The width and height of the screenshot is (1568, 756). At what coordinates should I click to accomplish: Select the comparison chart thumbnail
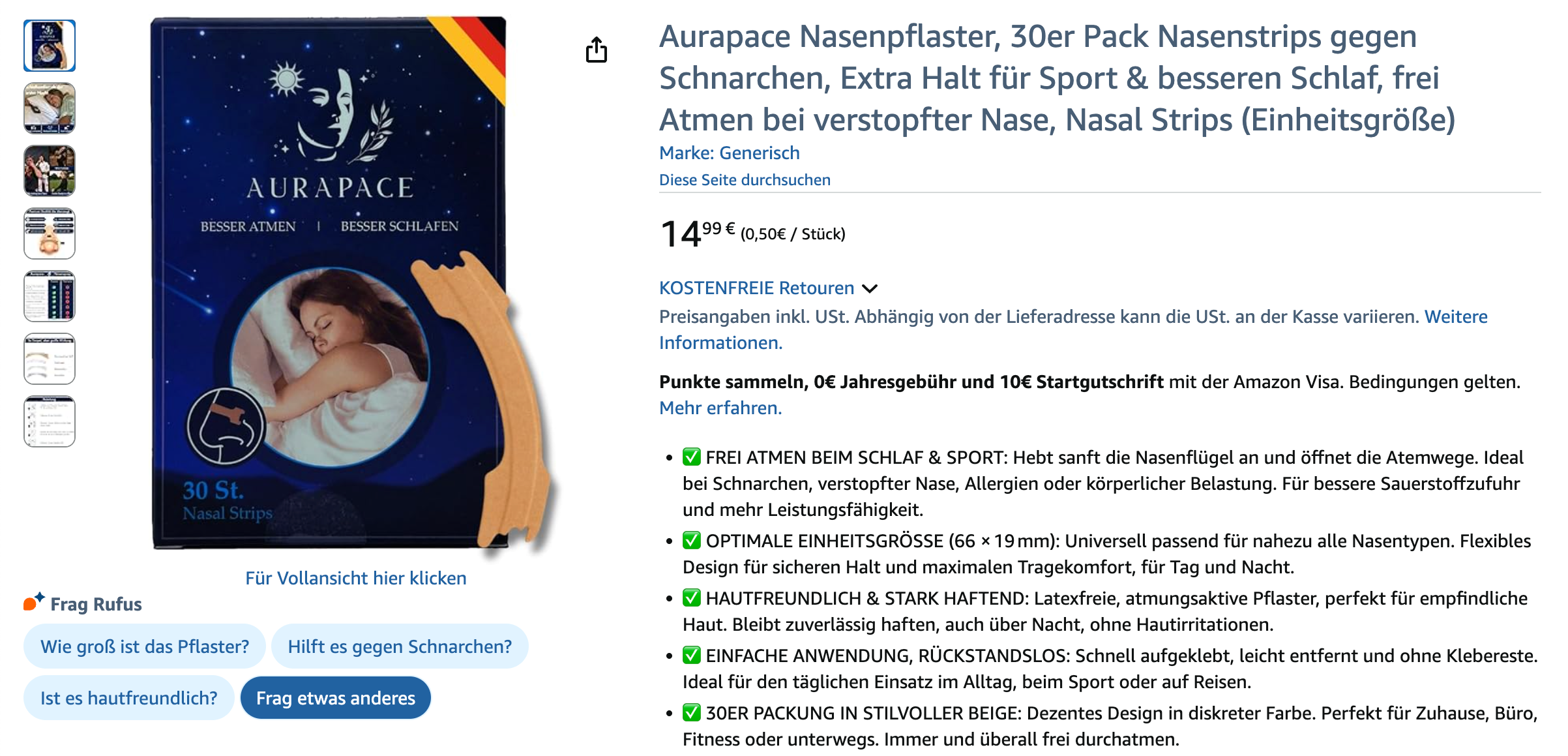[50, 296]
